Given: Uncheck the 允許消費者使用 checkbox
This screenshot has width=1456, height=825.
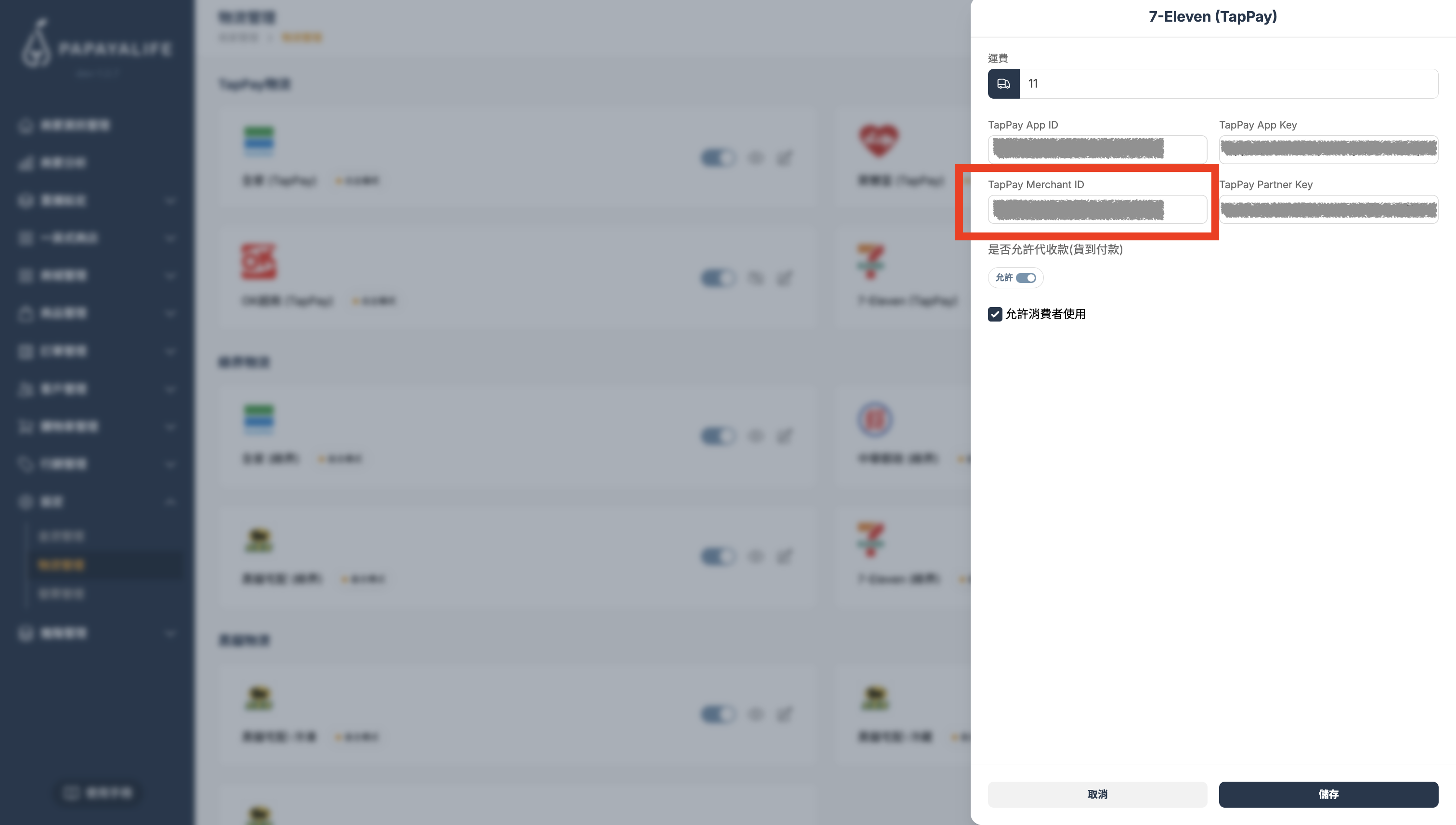Looking at the screenshot, I should [995, 314].
